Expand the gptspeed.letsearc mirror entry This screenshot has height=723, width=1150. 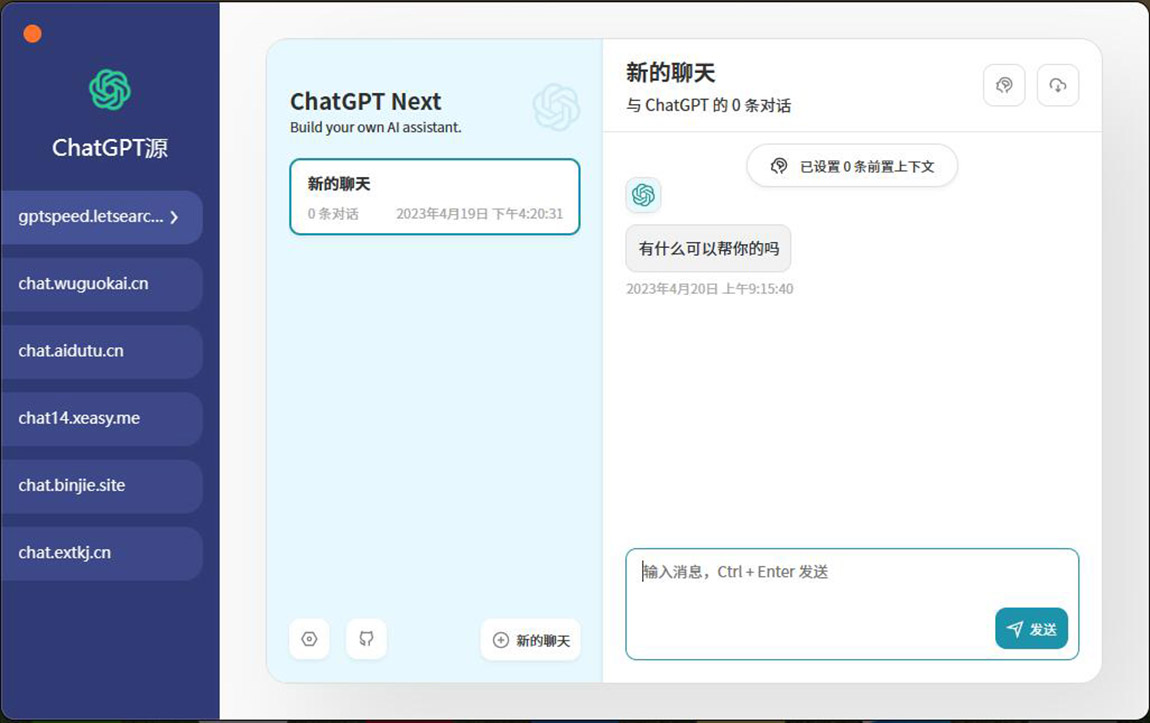pyautogui.click(x=100, y=217)
